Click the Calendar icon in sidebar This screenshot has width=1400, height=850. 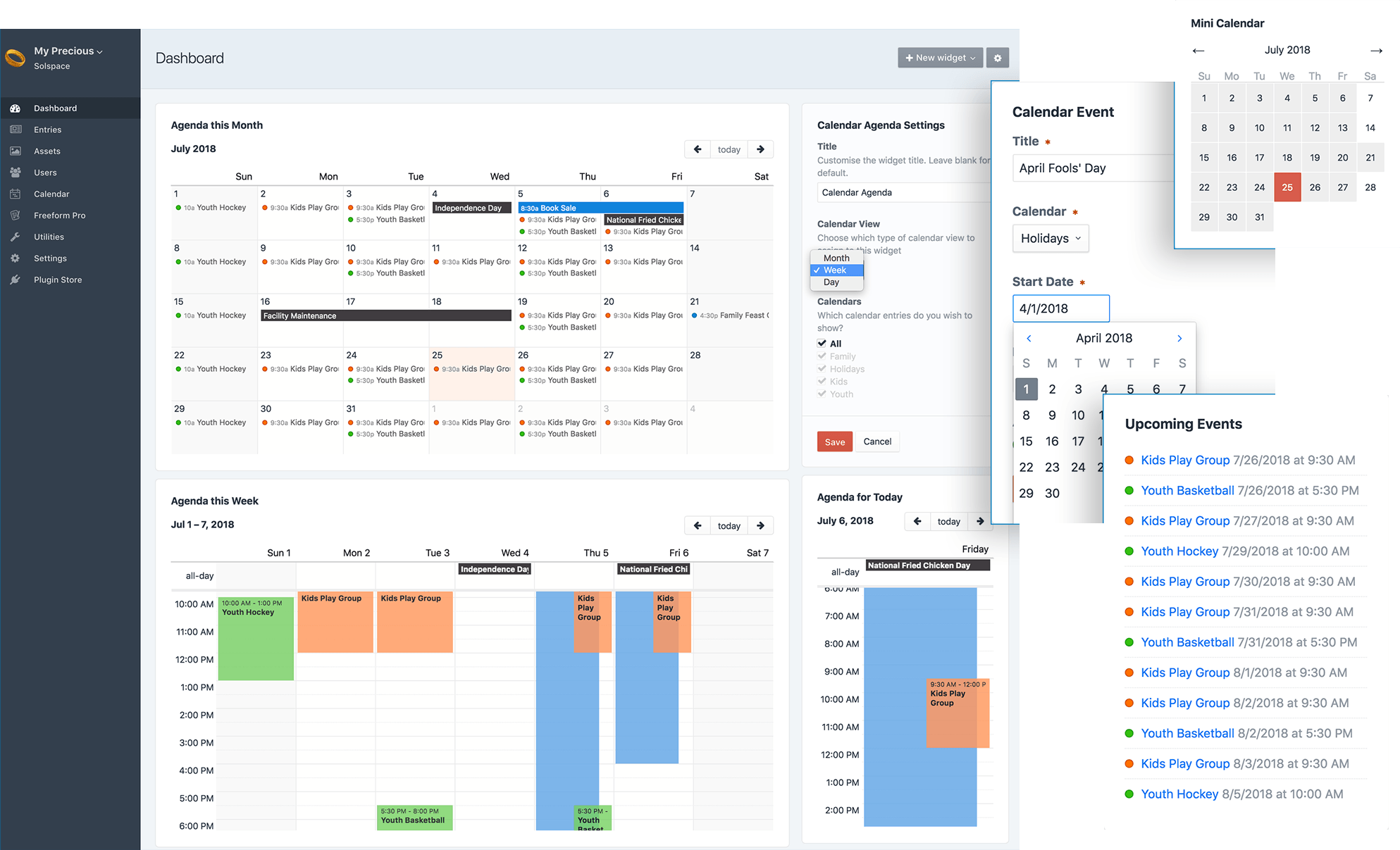click(15, 194)
